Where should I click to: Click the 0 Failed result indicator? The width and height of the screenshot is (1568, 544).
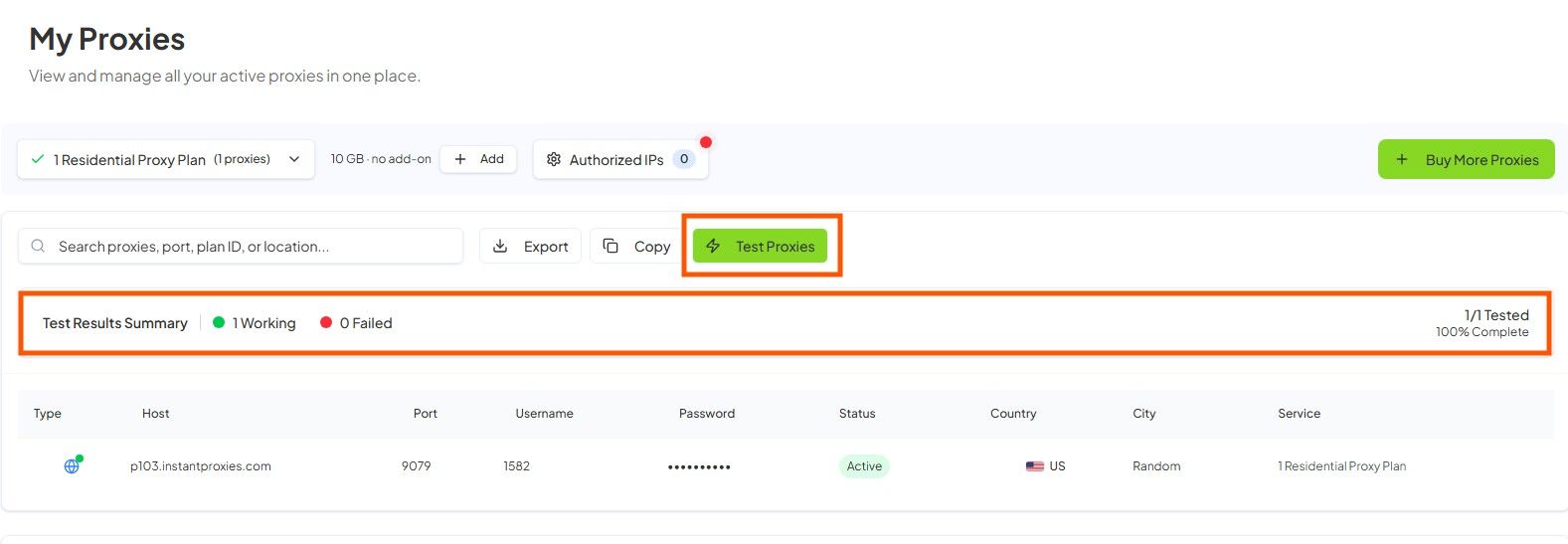[356, 322]
